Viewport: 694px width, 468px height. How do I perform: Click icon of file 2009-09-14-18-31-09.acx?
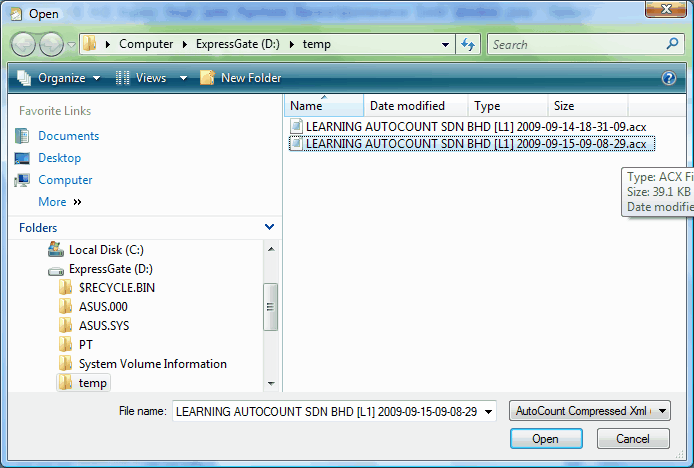[x=296, y=127]
